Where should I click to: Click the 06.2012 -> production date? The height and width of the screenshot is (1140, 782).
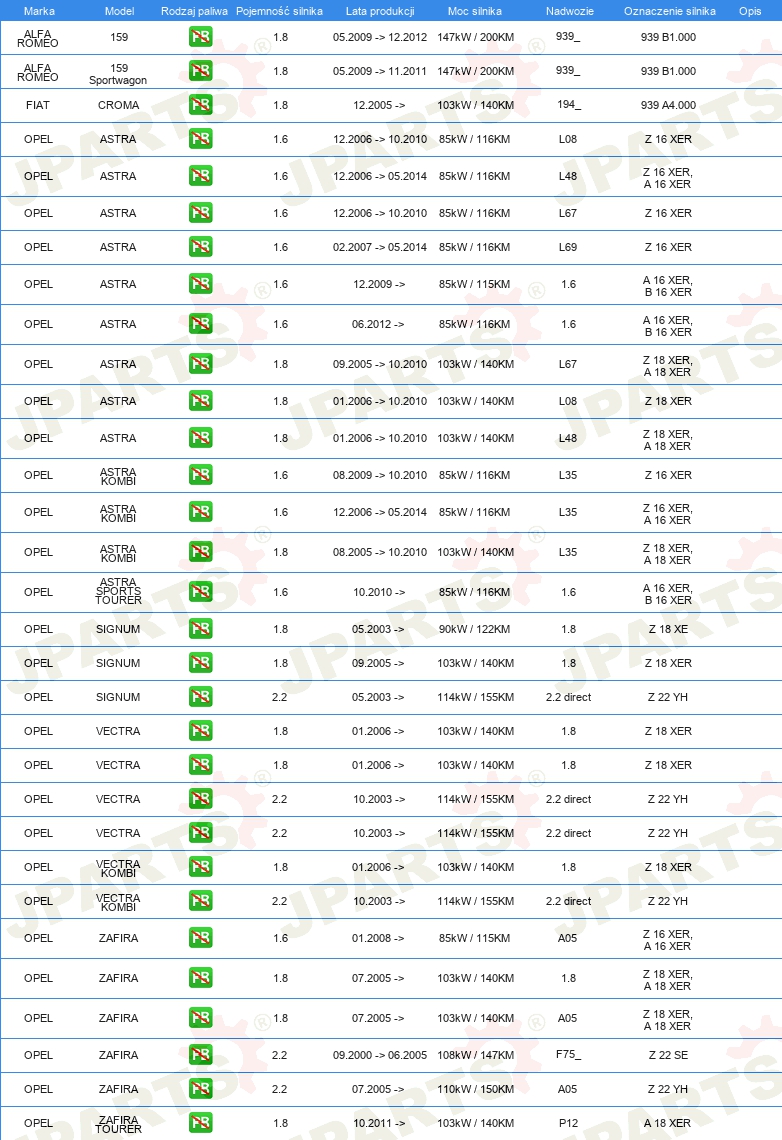(378, 324)
